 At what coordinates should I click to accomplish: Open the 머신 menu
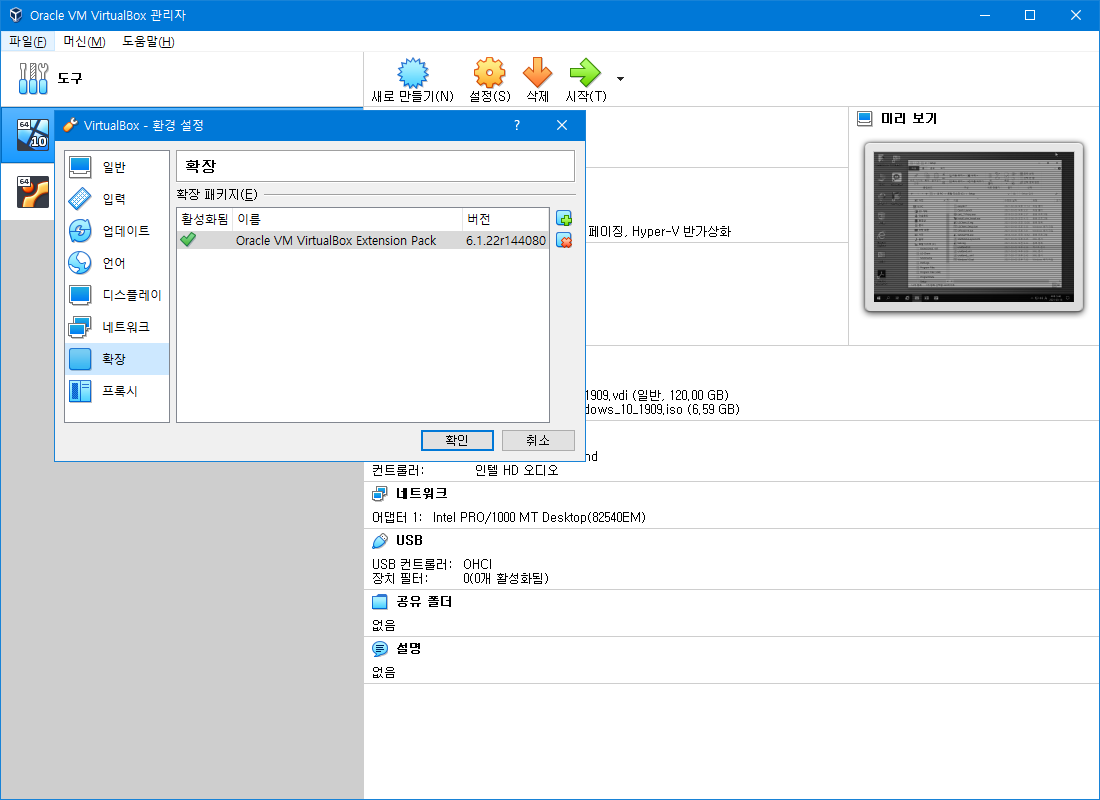(x=84, y=41)
